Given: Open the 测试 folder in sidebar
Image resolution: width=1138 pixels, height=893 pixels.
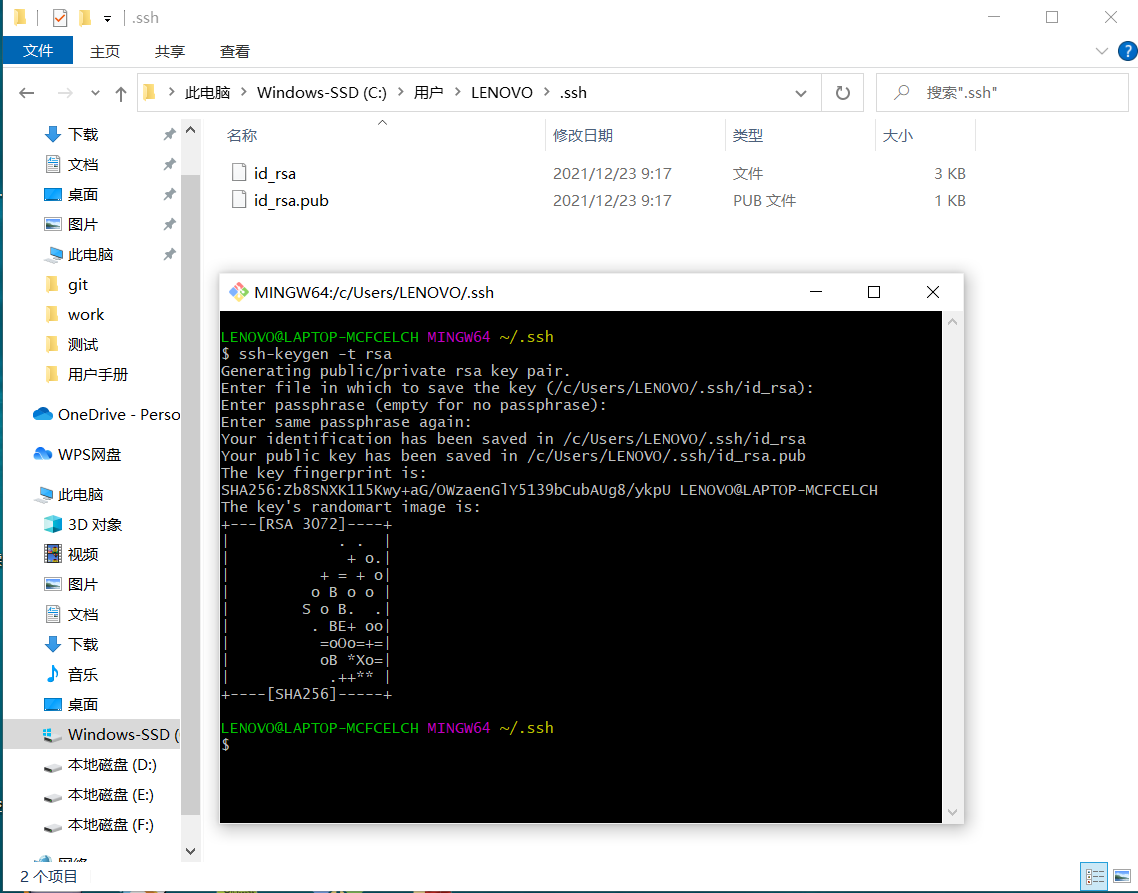Looking at the screenshot, I should pyautogui.click(x=83, y=344).
